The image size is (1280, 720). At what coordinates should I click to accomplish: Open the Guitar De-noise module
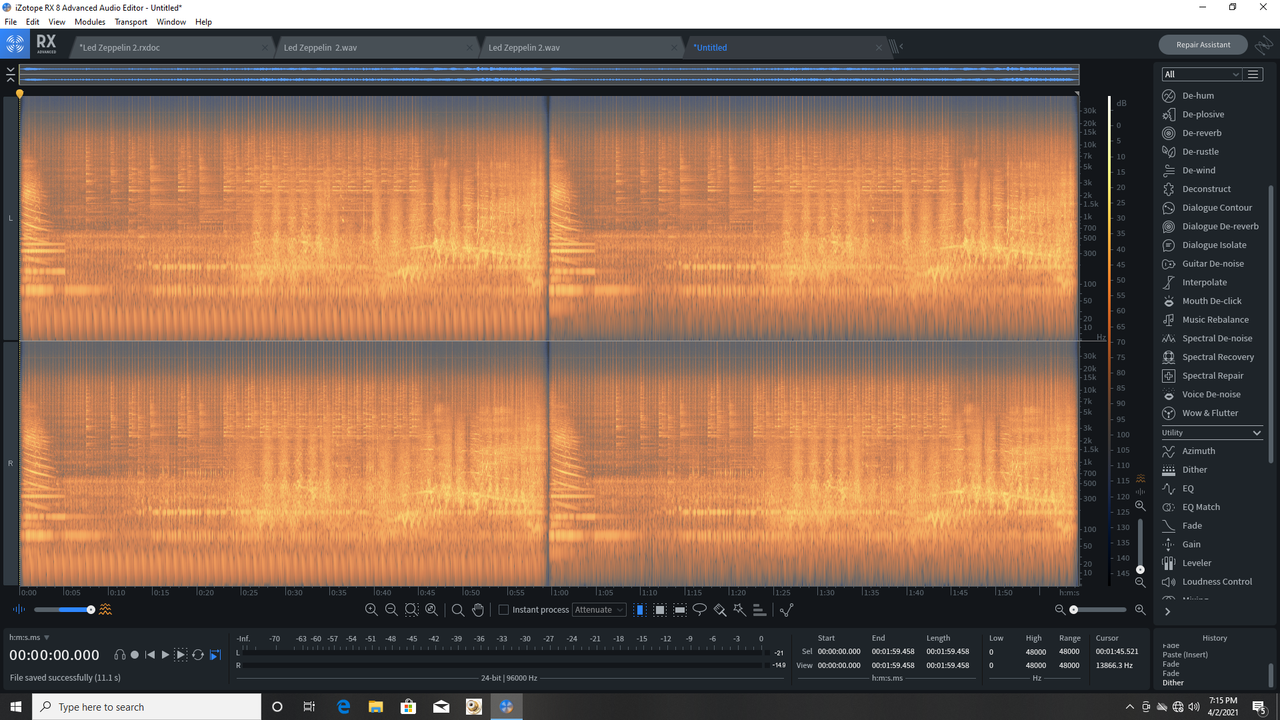pos(1212,264)
